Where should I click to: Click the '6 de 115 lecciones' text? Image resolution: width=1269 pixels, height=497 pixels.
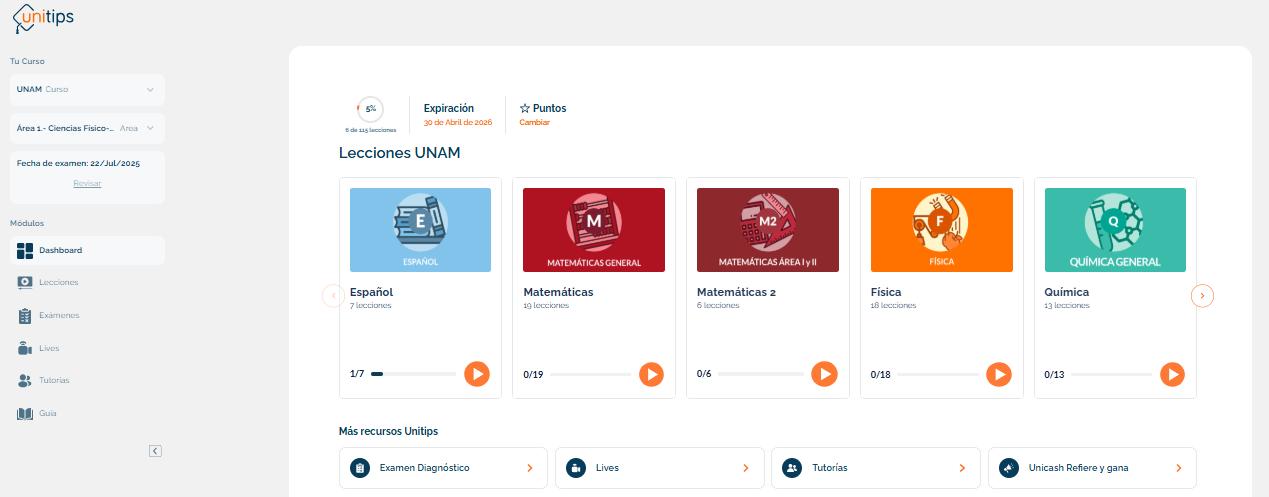pos(370,130)
